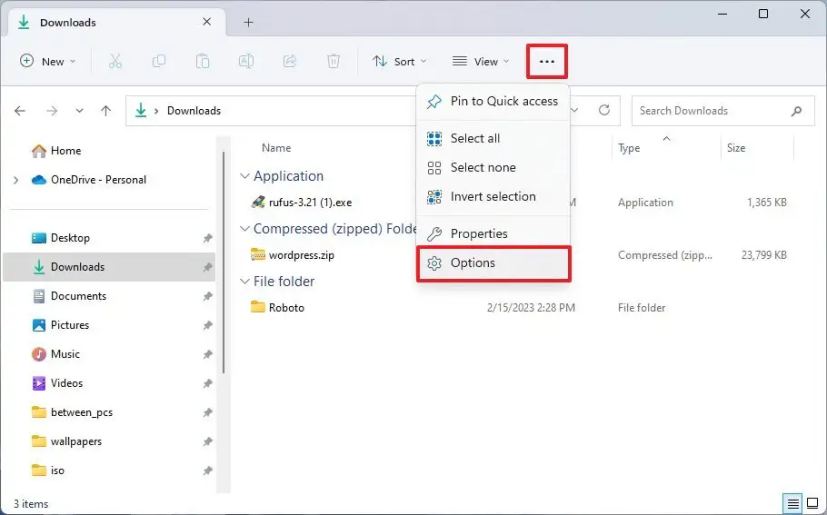Click the Cut scissors icon
The width and height of the screenshot is (827, 515).
(115, 62)
